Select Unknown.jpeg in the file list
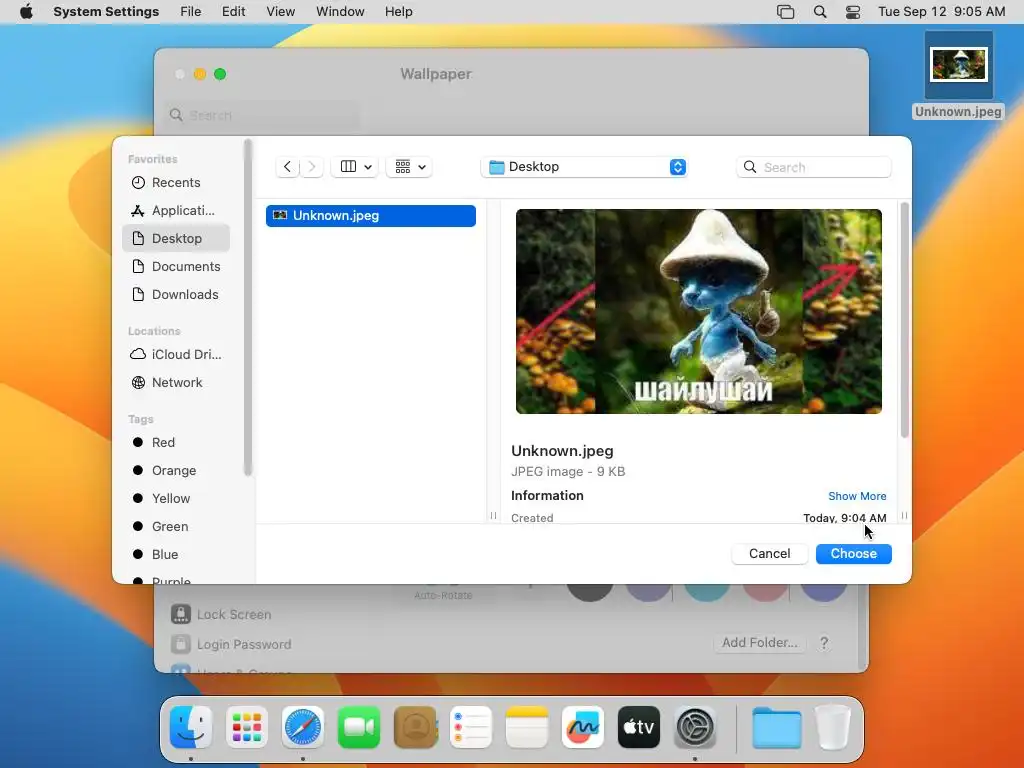The height and width of the screenshot is (768, 1024). [371, 216]
